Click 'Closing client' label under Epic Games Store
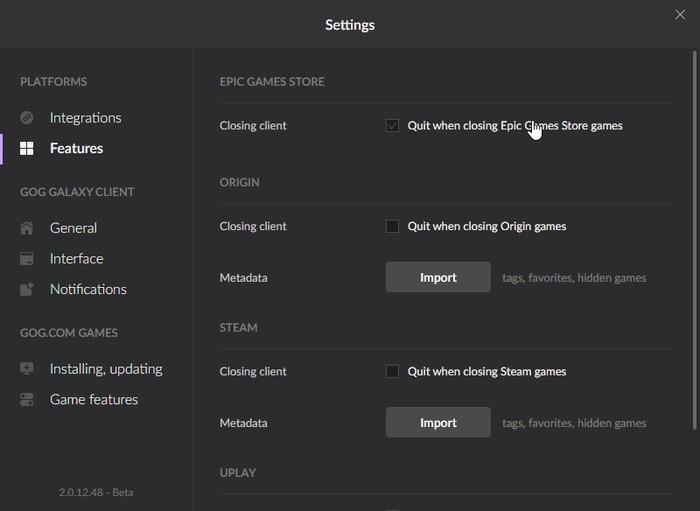Image resolution: width=700 pixels, height=511 pixels. pos(253,126)
